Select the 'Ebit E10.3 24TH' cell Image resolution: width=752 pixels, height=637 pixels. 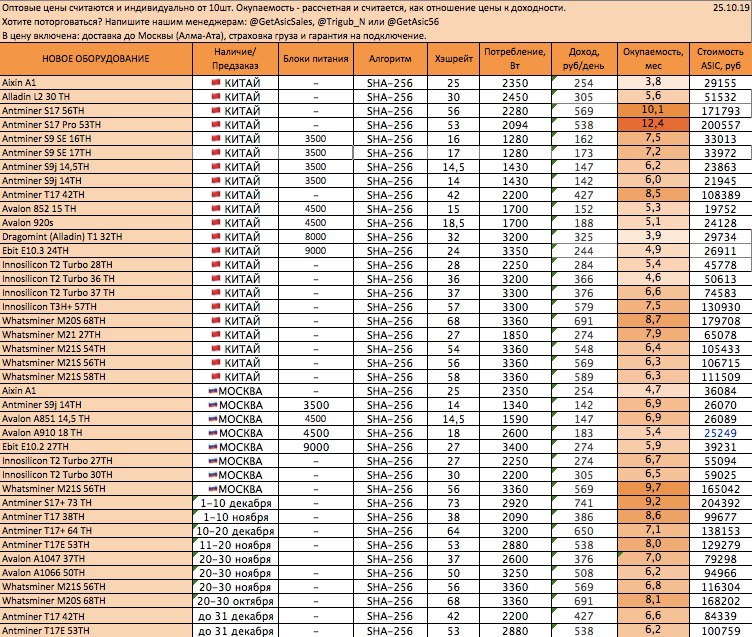point(96,250)
